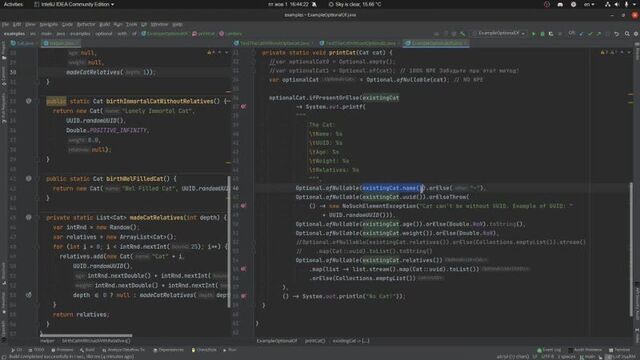Open the keyboard layout "en" dropdown
The image size is (640, 360).
589,4
